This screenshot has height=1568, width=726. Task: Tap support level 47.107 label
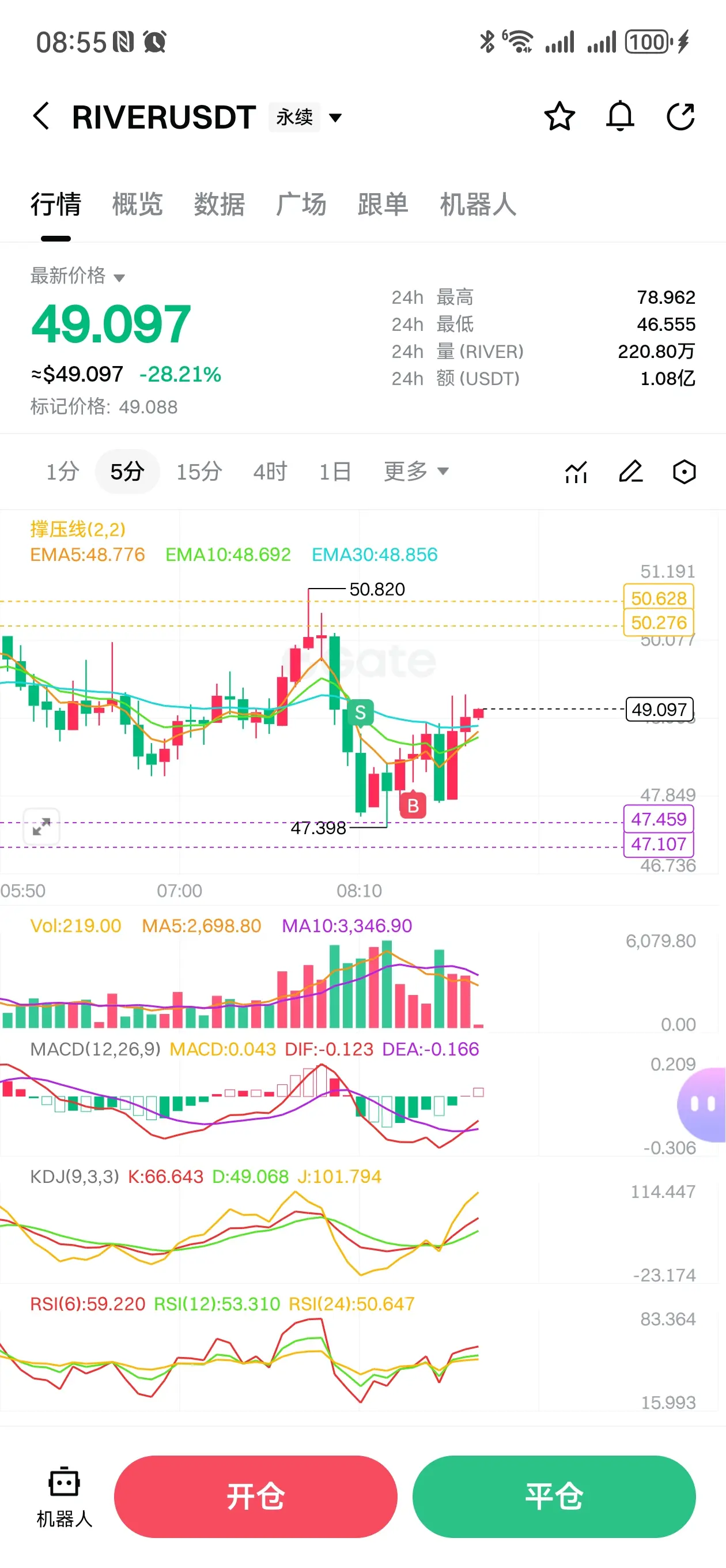point(659,845)
